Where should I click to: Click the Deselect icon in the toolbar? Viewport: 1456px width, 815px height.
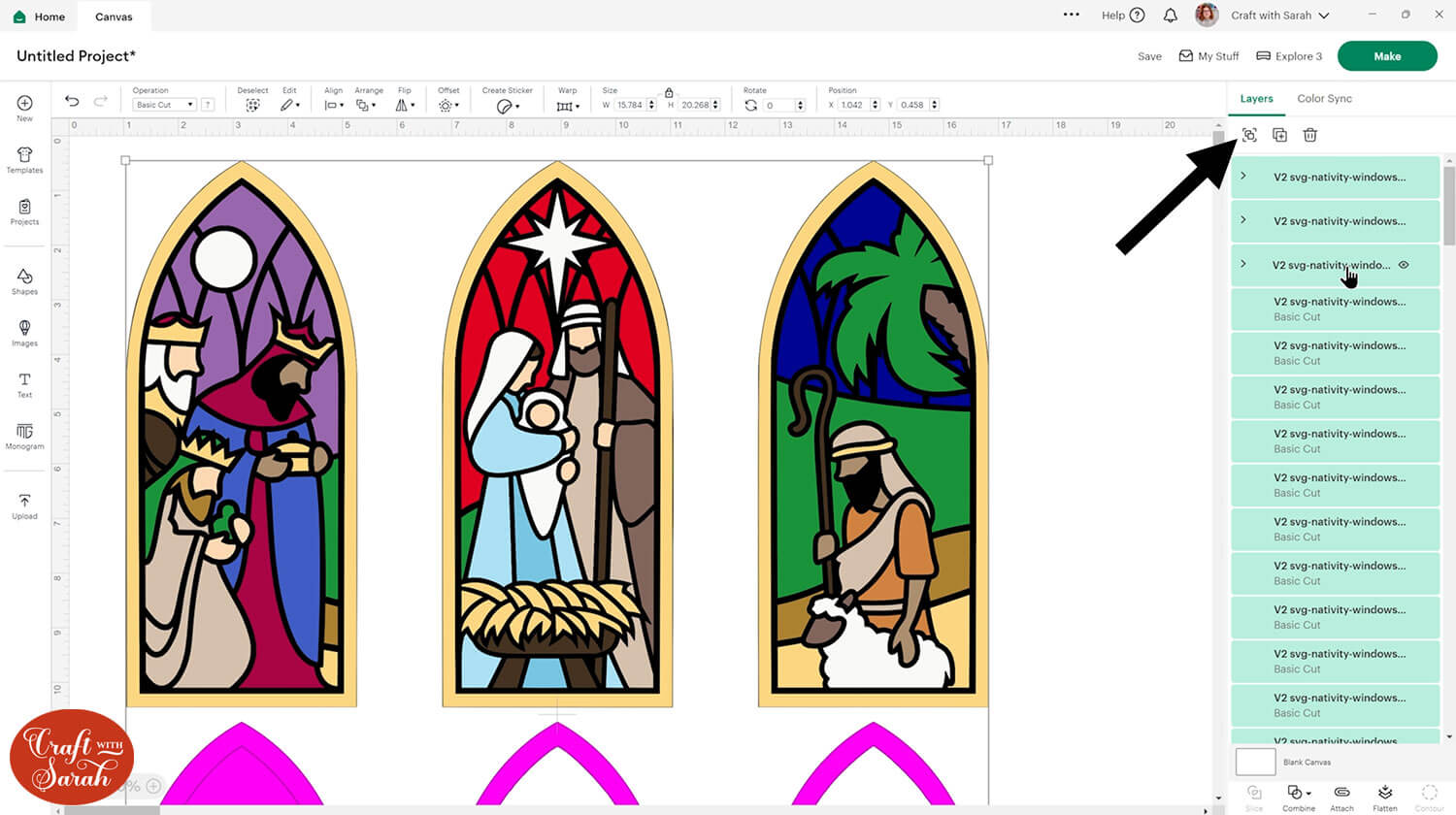(252, 105)
